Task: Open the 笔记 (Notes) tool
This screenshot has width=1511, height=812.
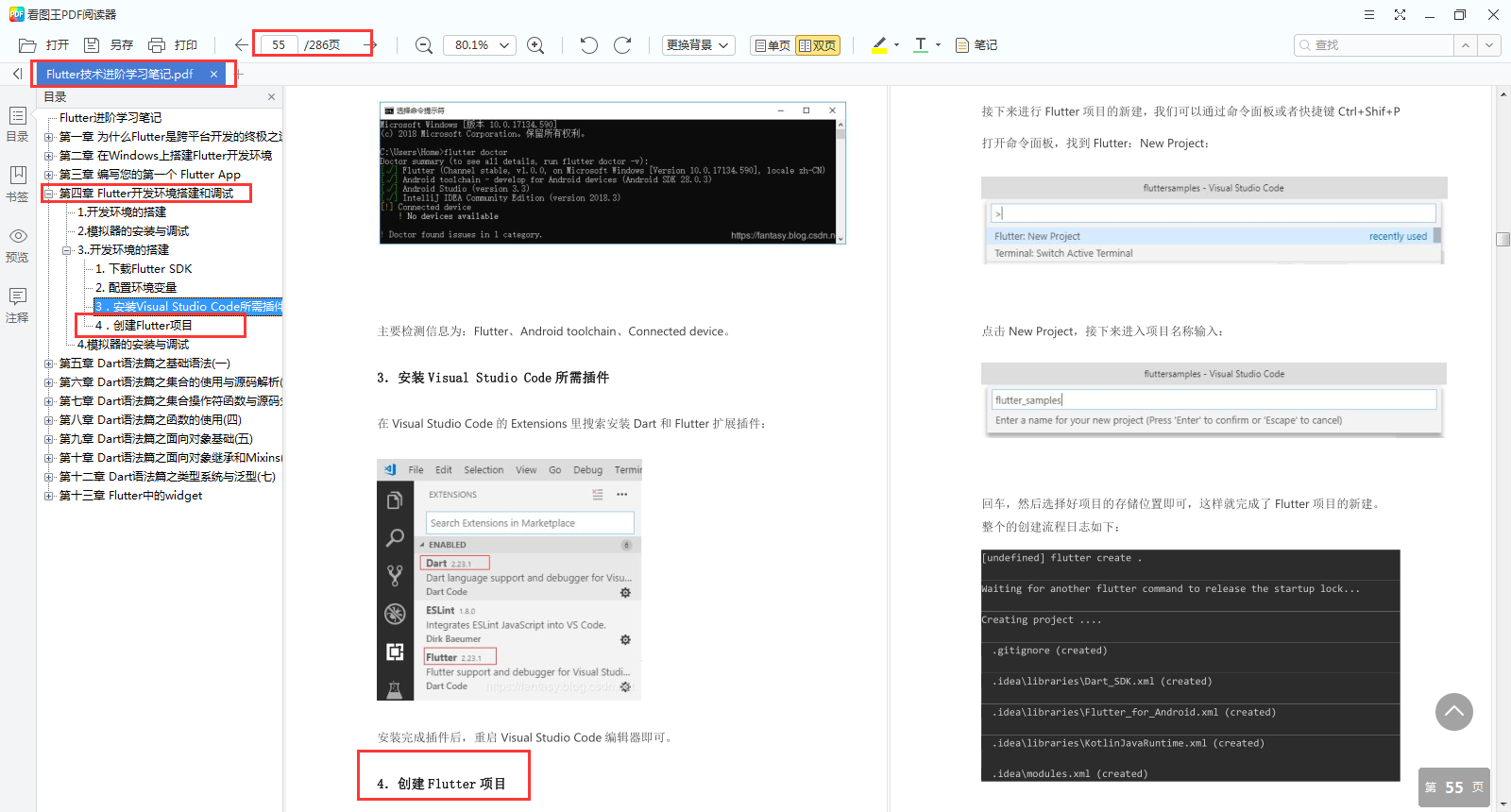Action: (976, 45)
